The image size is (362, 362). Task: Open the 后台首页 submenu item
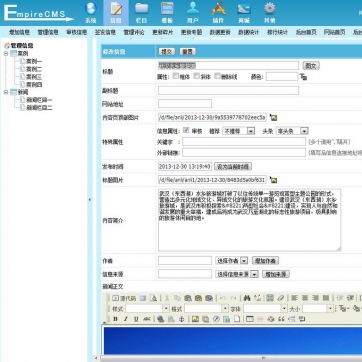coord(306,32)
